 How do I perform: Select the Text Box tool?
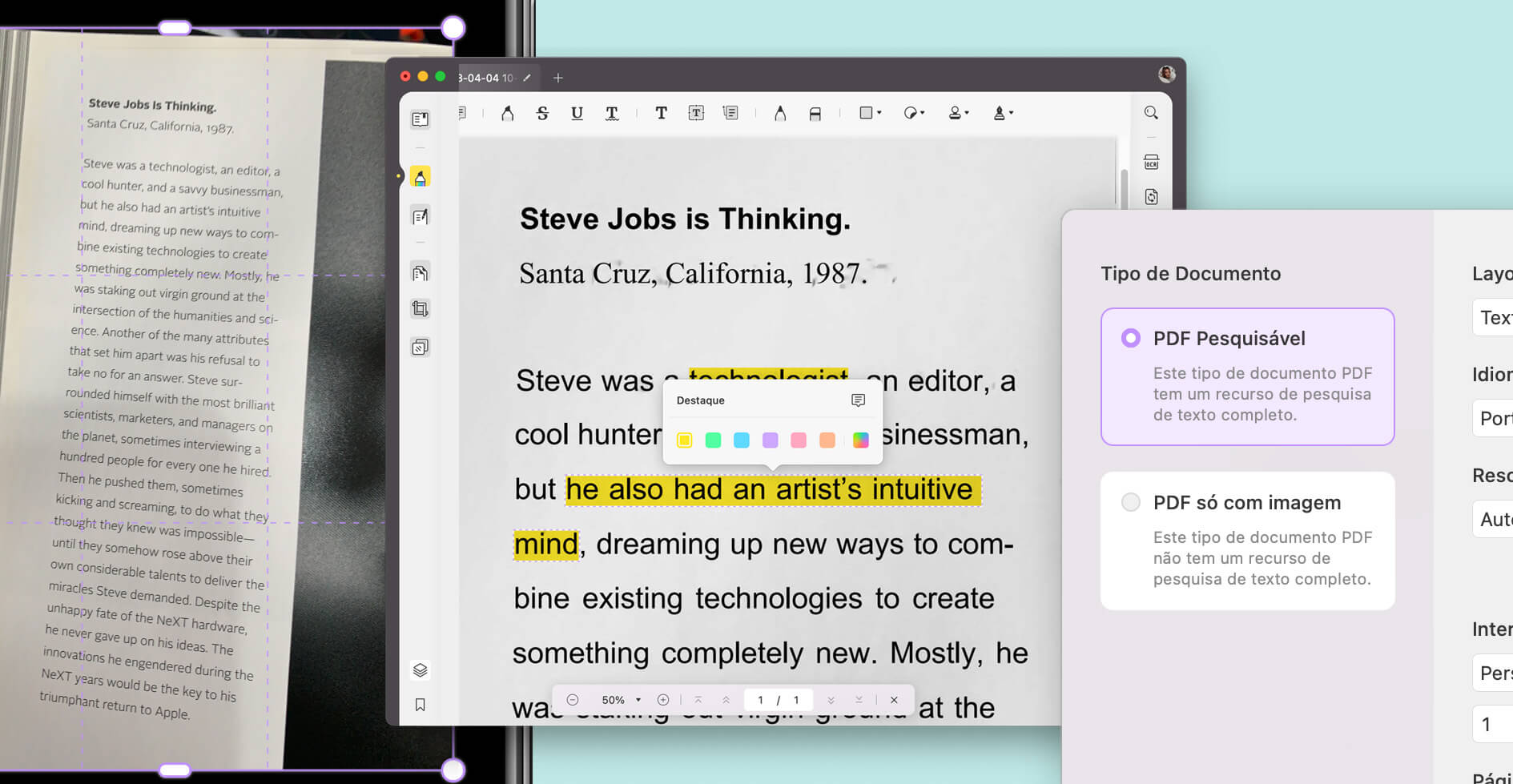click(x=696, y=114)
